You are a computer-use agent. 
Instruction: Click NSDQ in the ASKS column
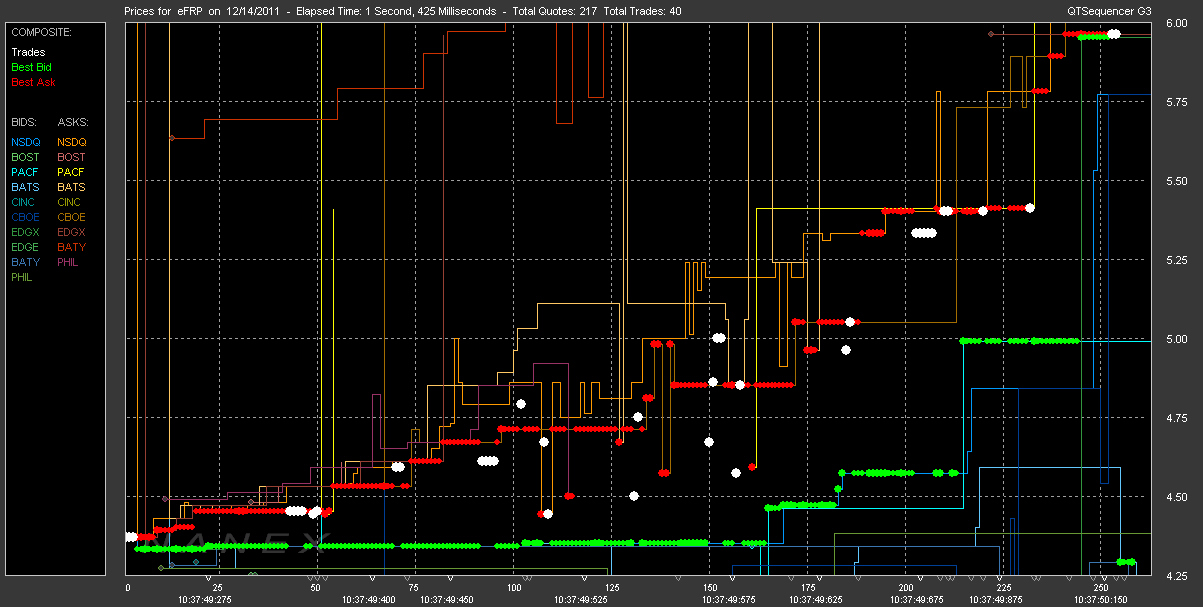[71, 142]
